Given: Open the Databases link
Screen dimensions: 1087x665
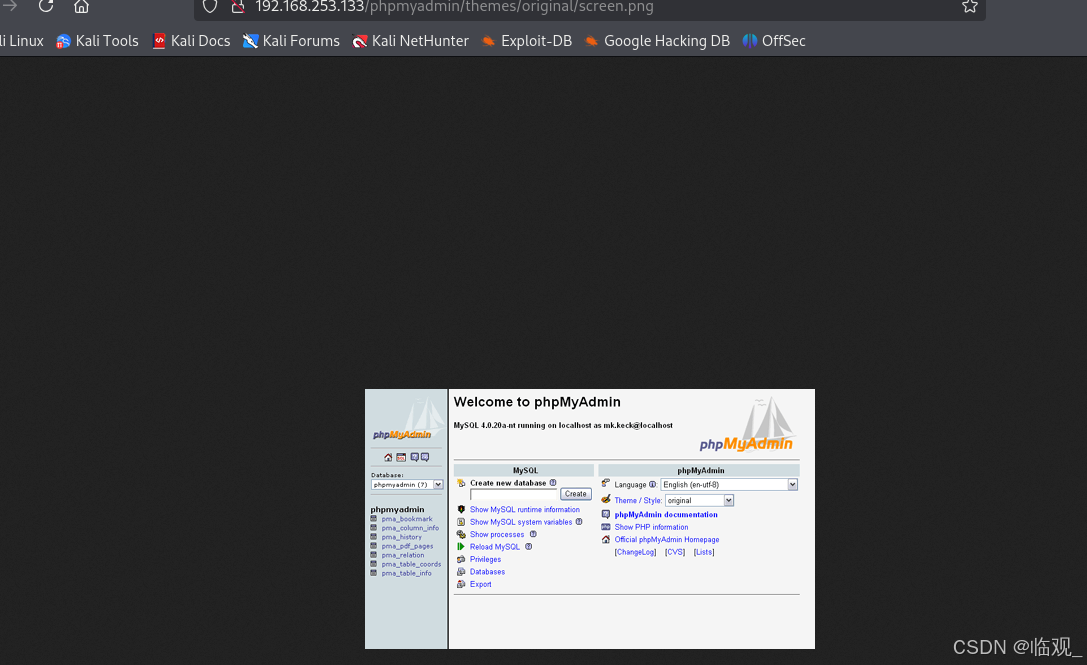Looking at the screenshot, I should pos(487,572).
